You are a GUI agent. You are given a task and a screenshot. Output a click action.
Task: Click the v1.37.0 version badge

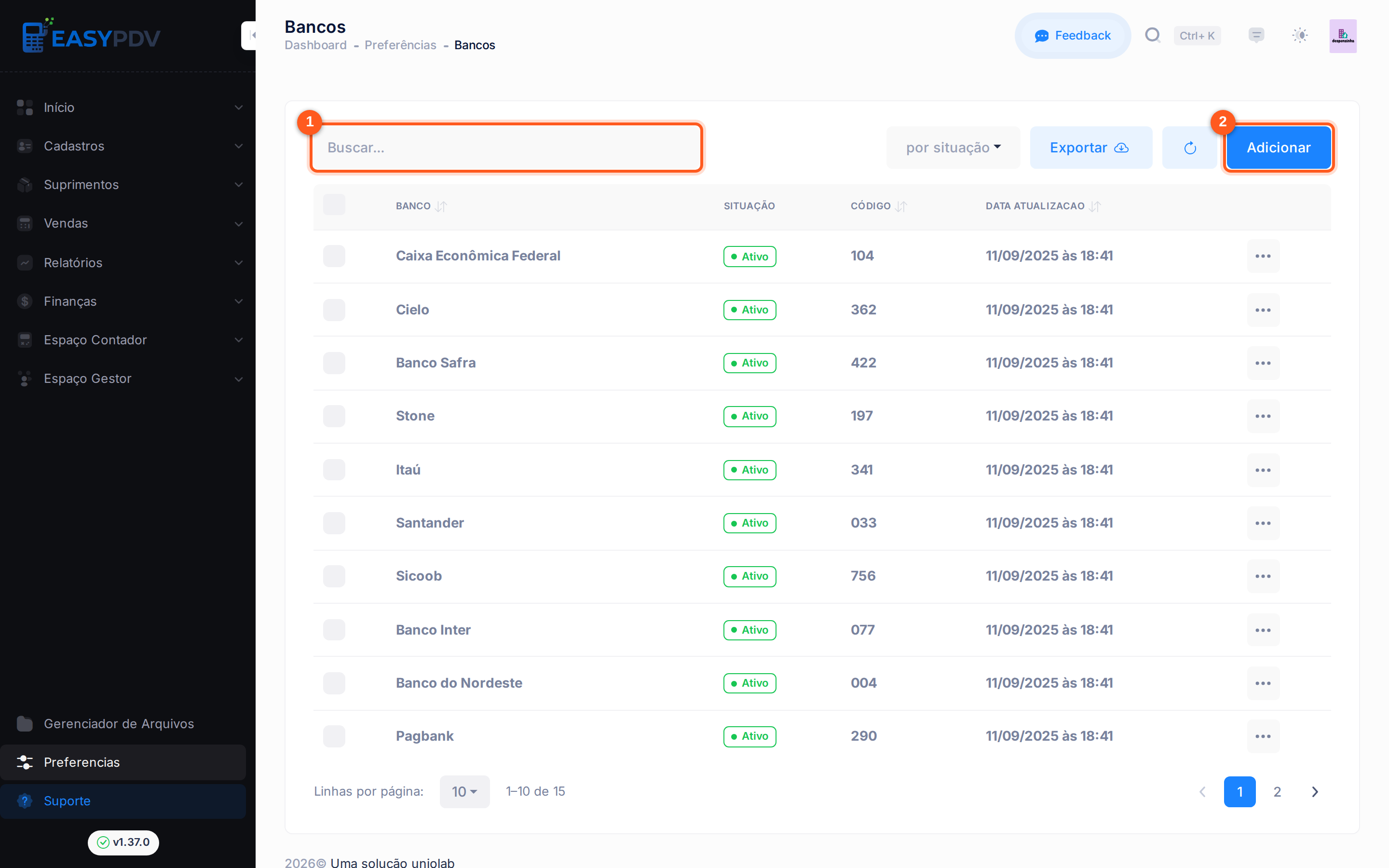[x=123, y=842]
